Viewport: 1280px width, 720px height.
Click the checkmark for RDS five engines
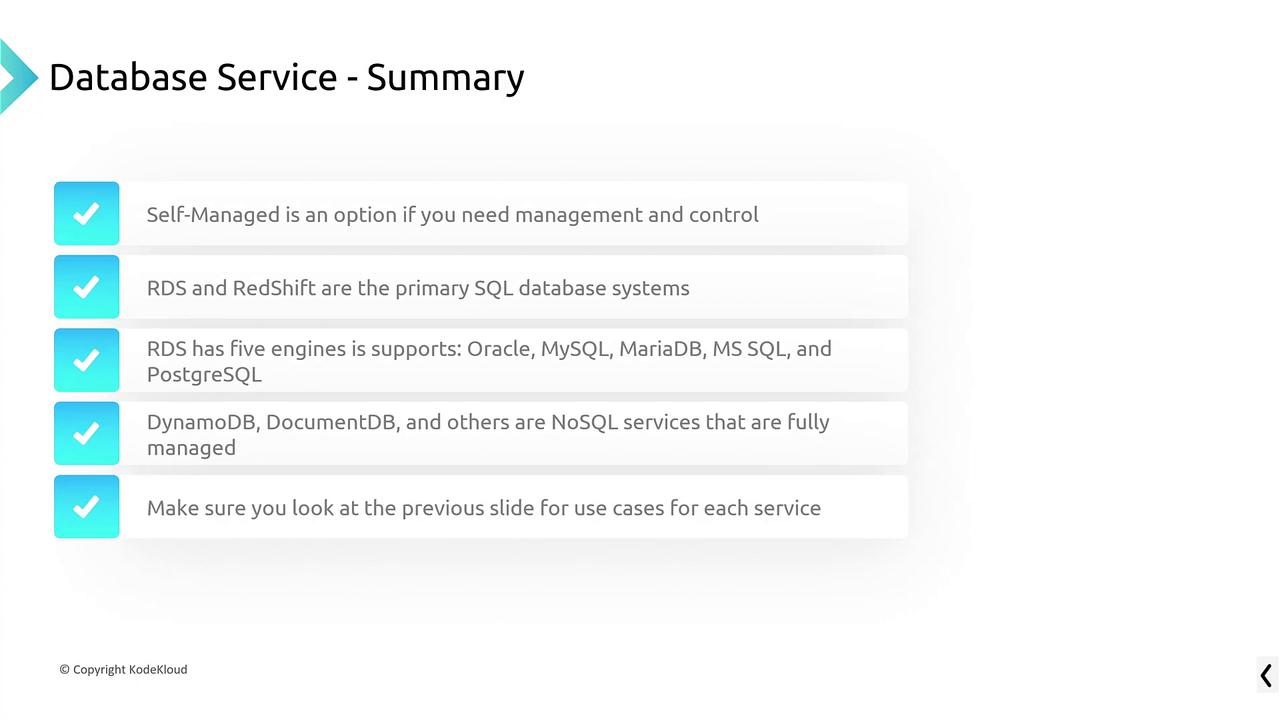(87, 360)
